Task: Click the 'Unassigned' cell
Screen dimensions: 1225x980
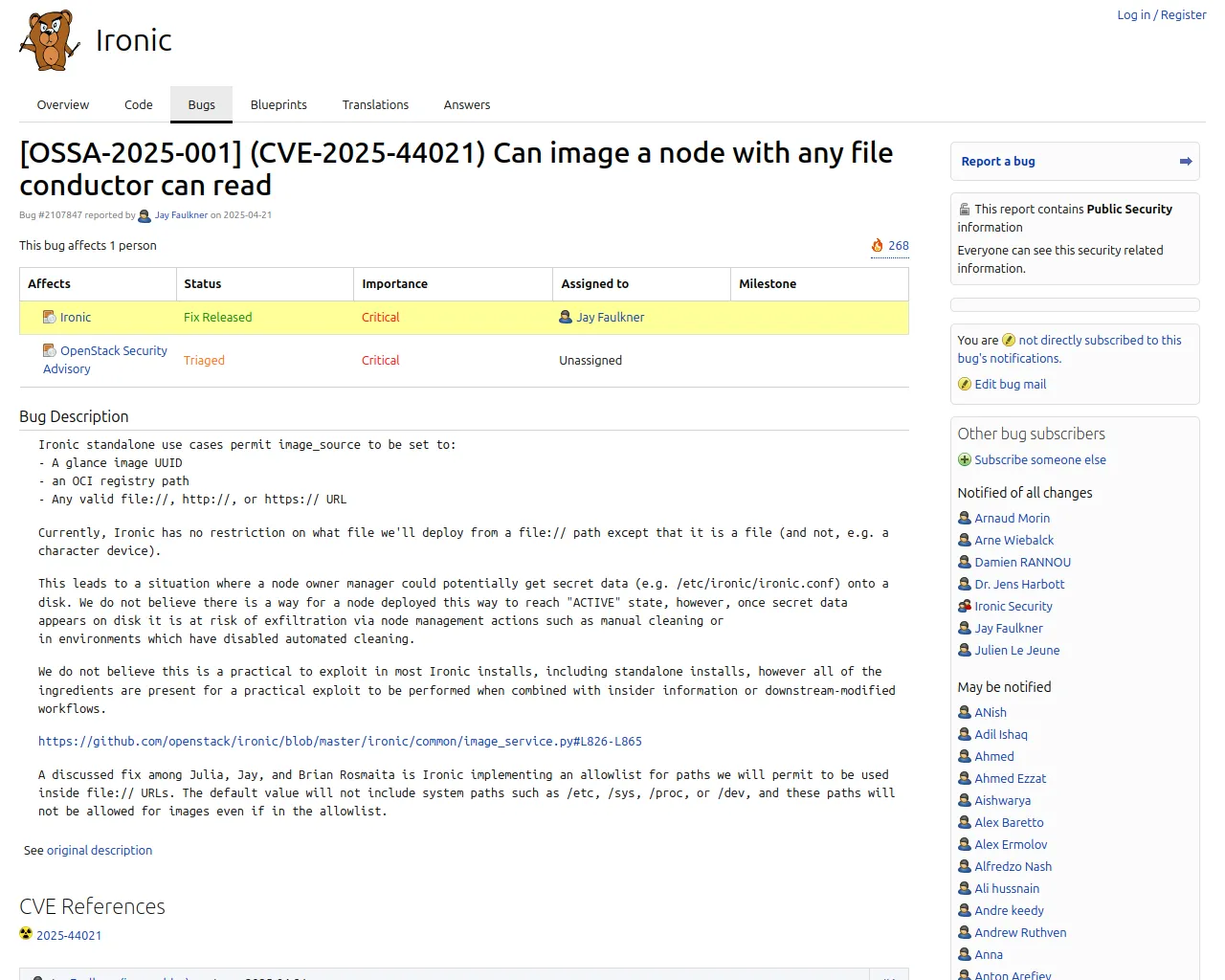Action: point(590,361)
